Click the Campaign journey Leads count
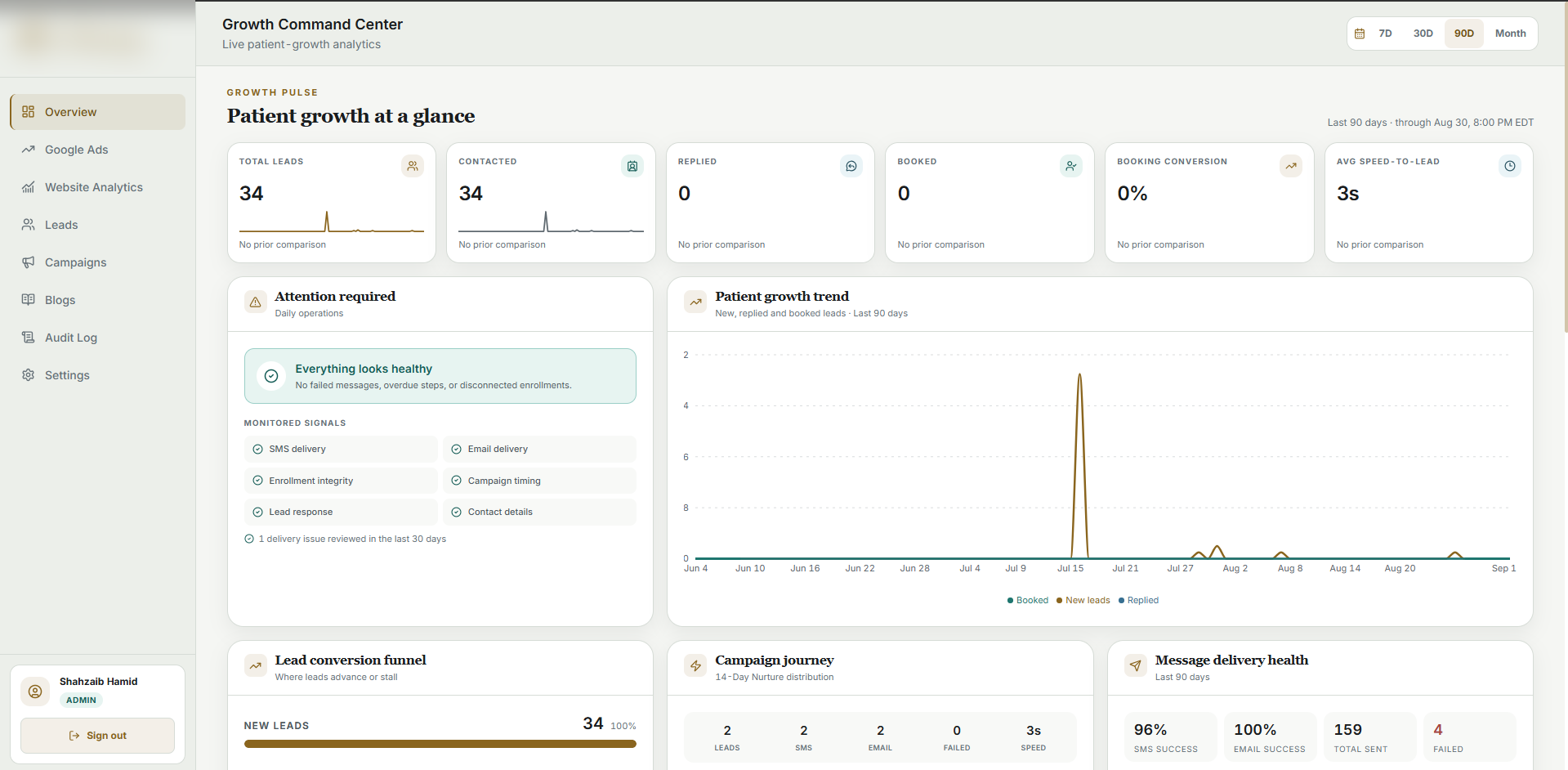Image resolution: width=1568 pixels, height=770 pixels. pos(727,737)
